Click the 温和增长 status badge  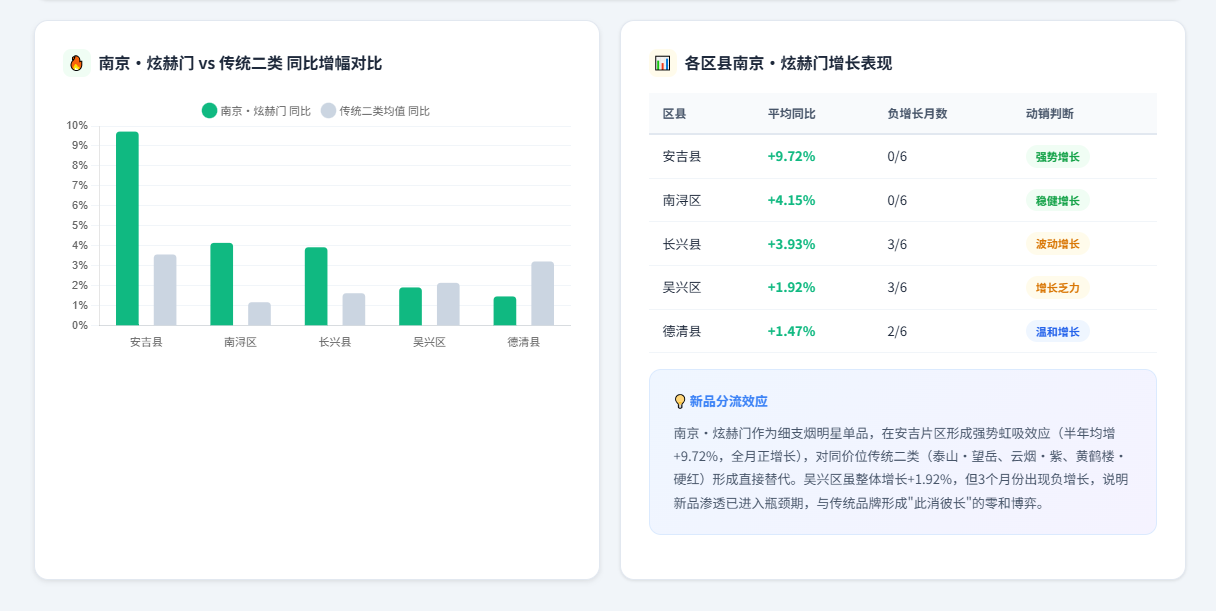pyautogui.click(x=1058, y=331)
